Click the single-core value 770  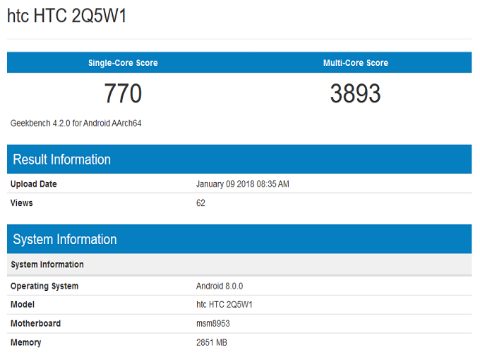123,94
